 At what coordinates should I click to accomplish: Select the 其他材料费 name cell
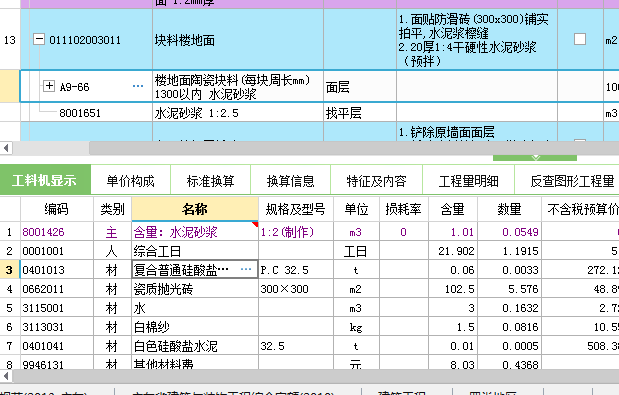coord(195,363)
